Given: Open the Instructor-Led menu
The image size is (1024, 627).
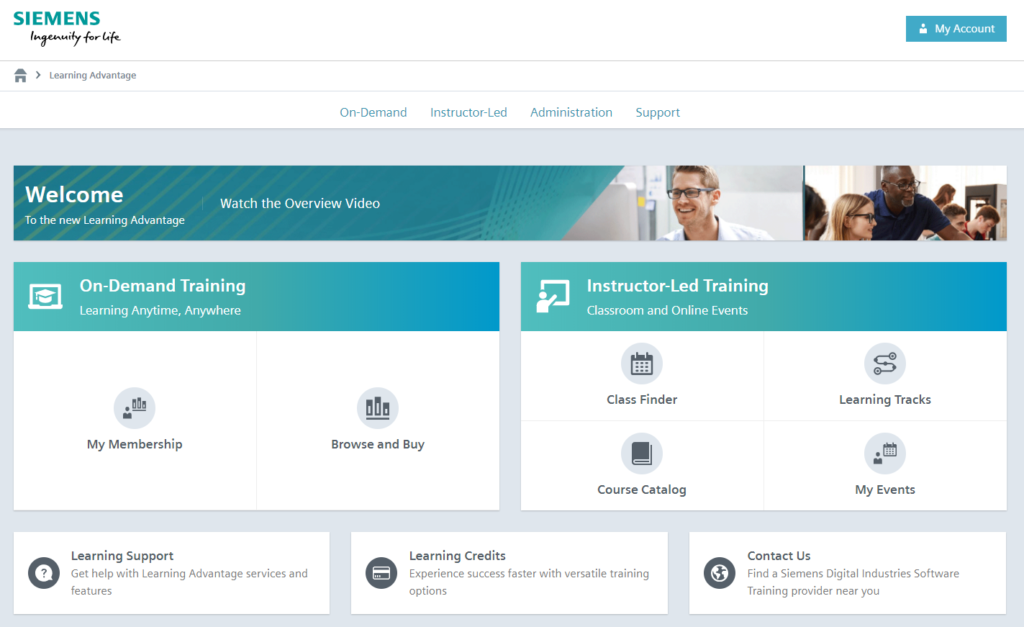Looking at the screenshot, I should coord(468,112).
